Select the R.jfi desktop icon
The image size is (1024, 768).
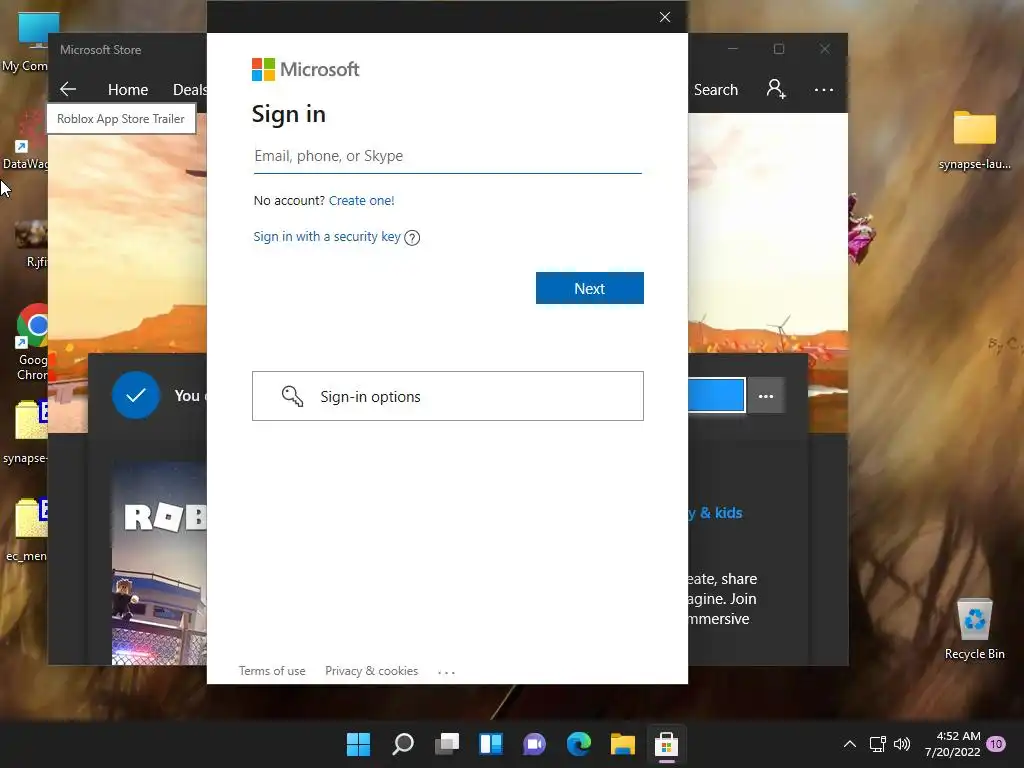31,244
